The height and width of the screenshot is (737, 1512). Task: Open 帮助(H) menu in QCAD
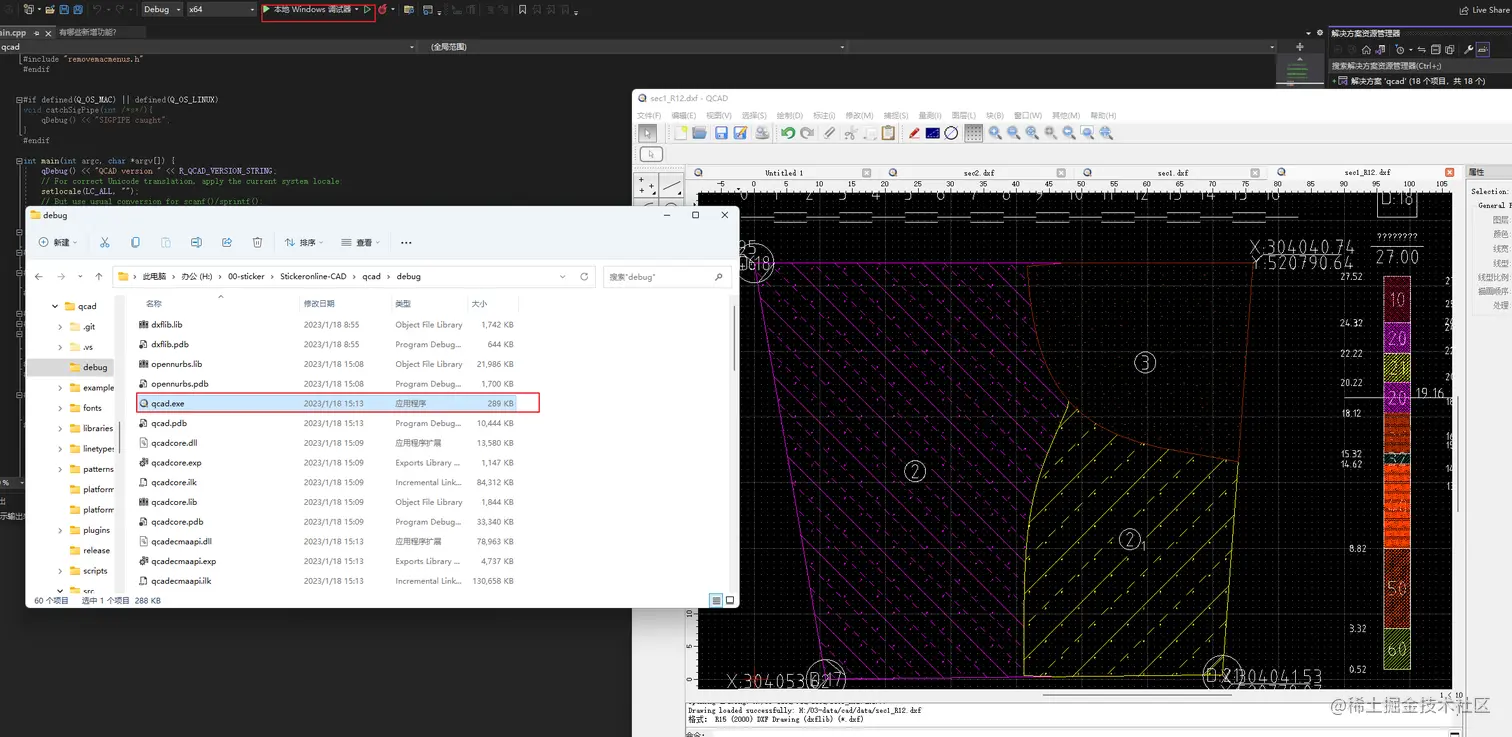coord(1104,115)
